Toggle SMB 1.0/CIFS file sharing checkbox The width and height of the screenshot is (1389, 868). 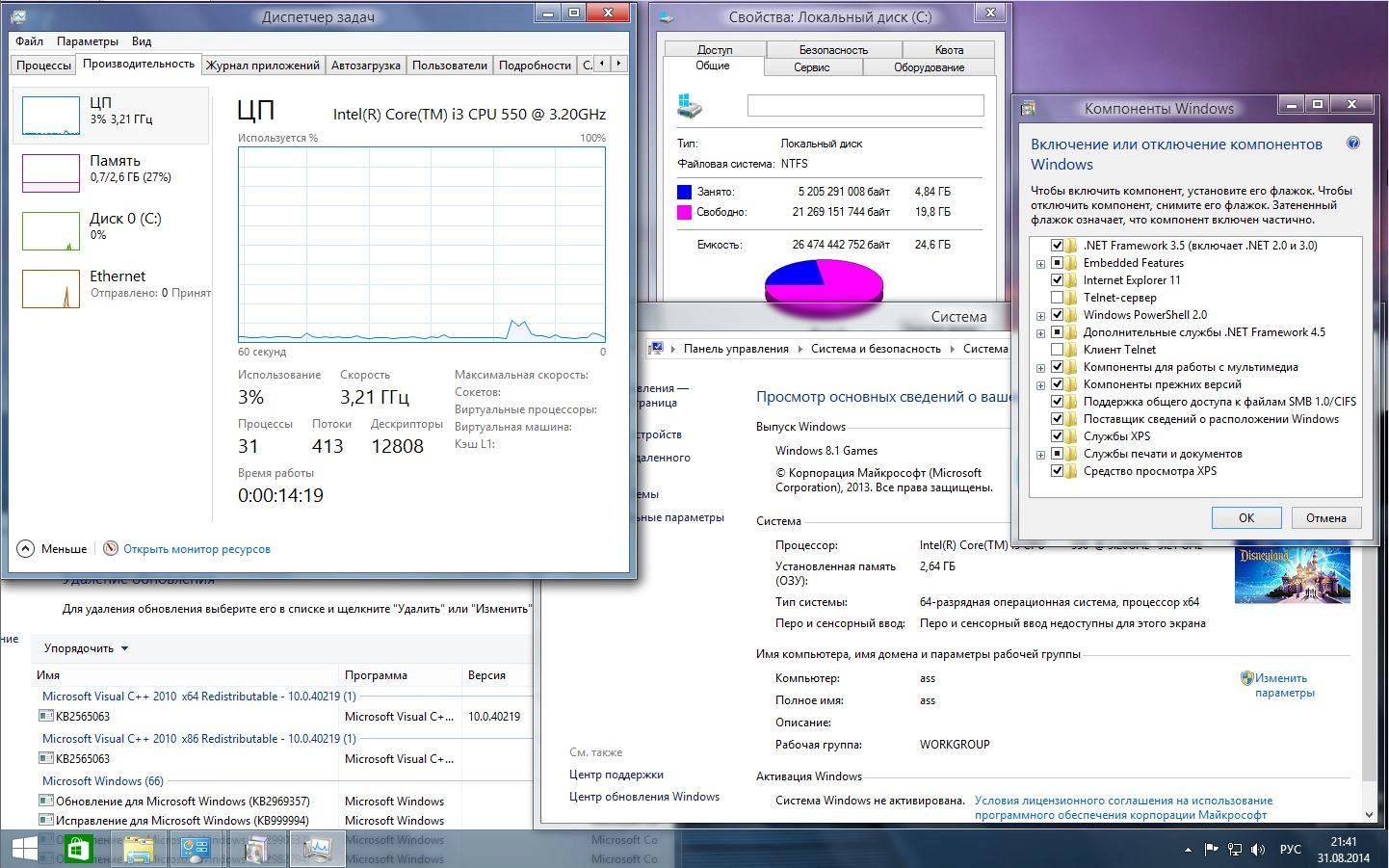click(x=1057, y=402)
